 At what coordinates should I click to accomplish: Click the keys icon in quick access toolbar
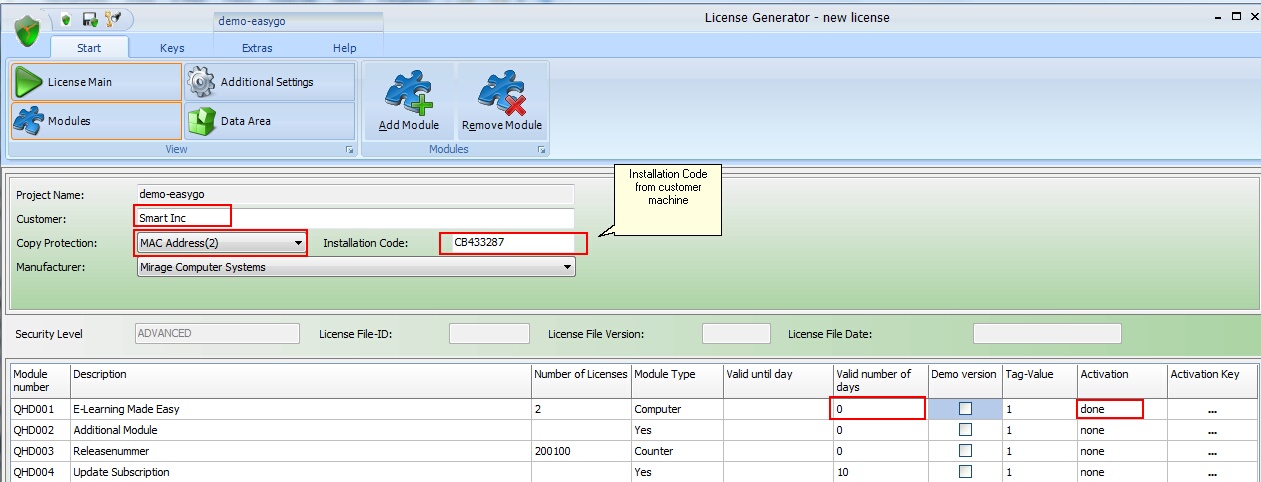point(112,19)
